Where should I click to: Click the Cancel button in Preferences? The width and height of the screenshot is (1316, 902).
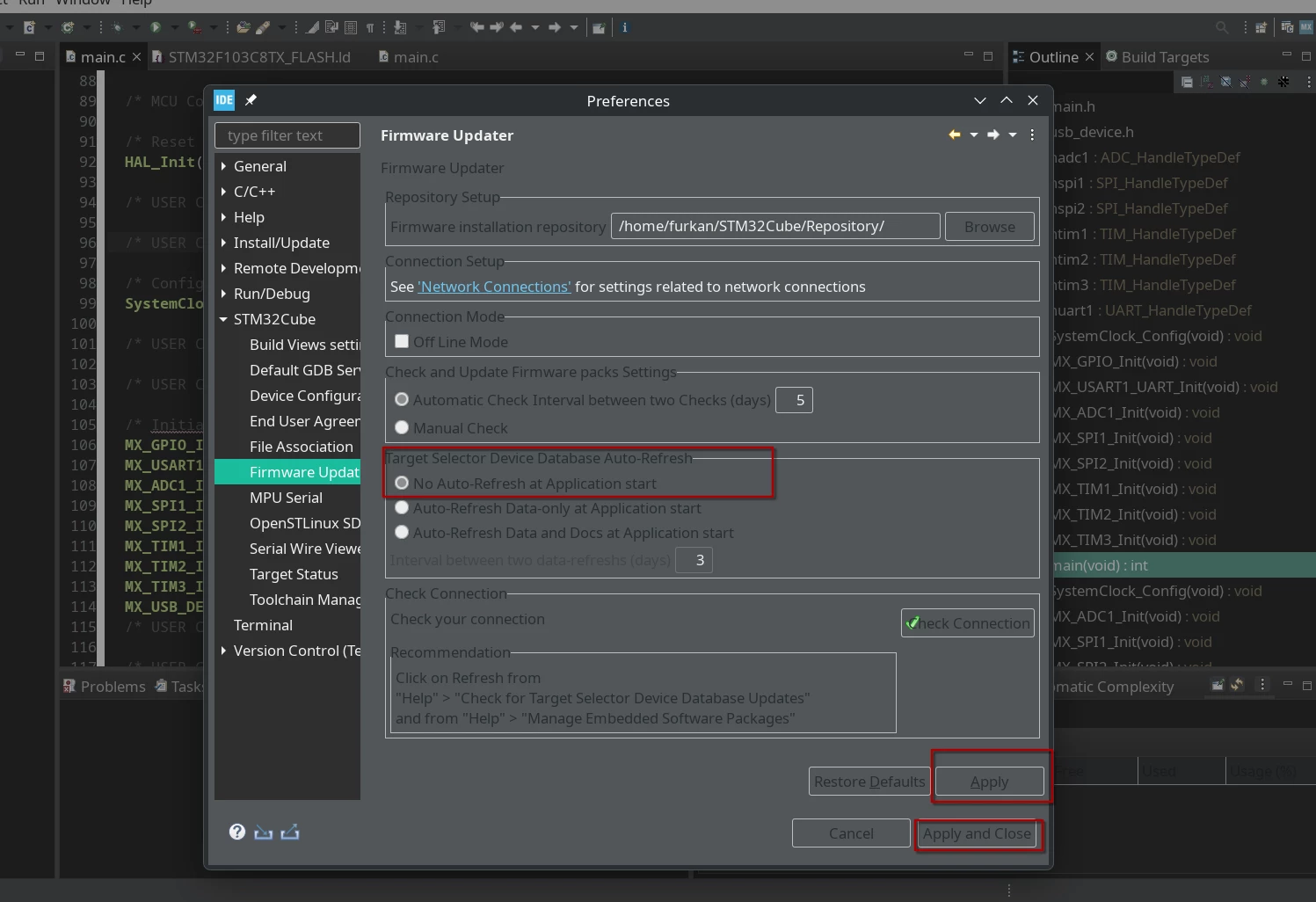coord(851,833)
